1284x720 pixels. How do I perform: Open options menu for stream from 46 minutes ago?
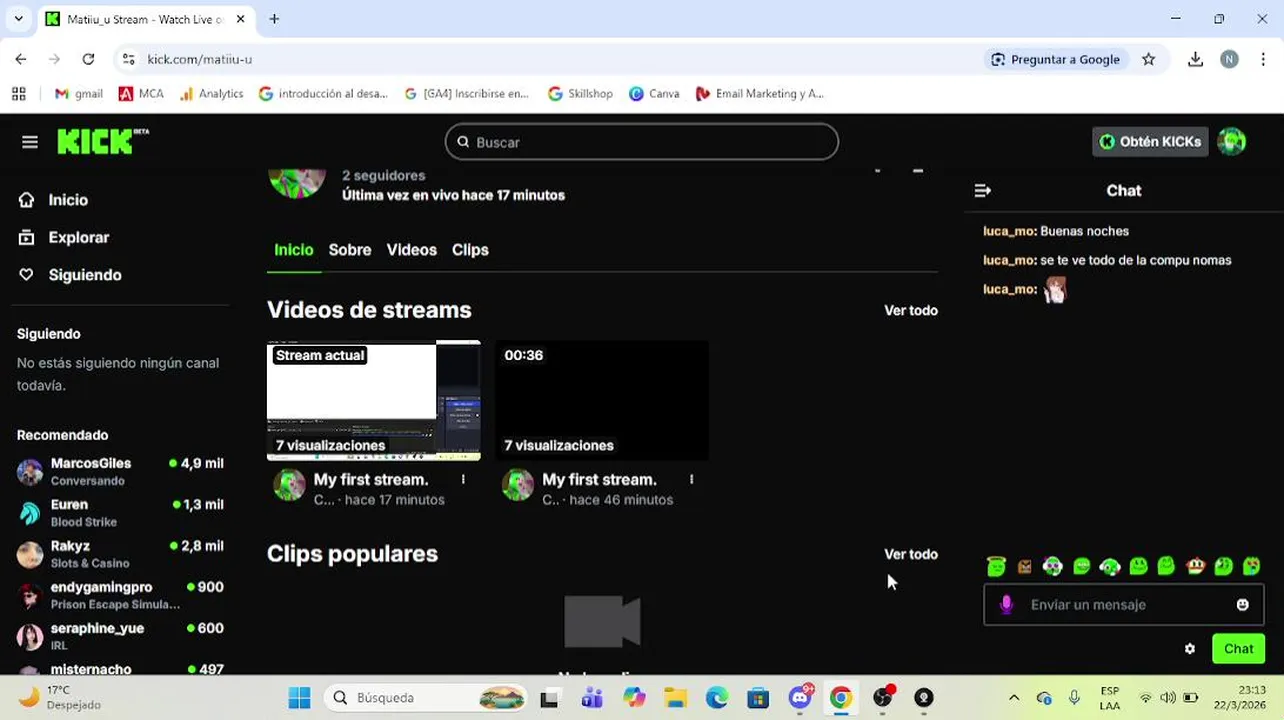click(x=691, y=480)
